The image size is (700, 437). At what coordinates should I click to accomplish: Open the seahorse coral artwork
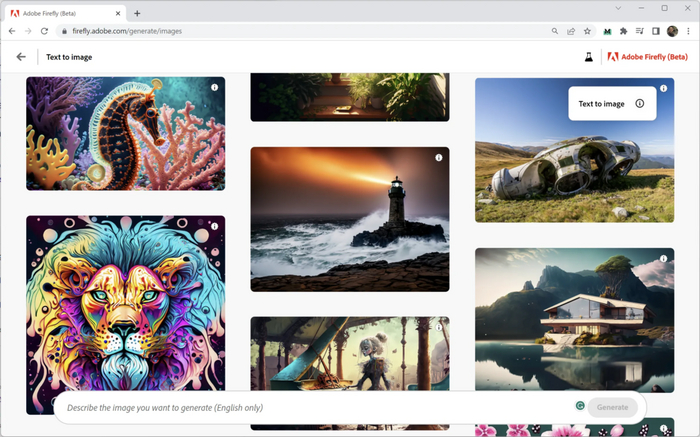125,133
